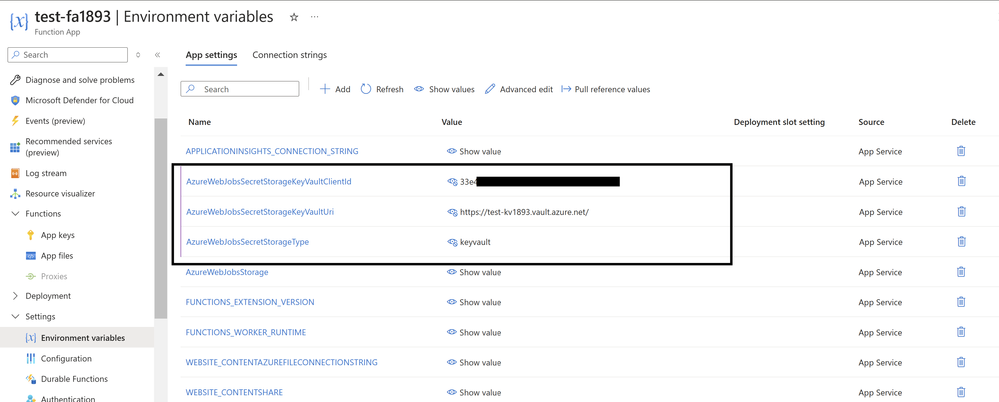
Task: Click the sidebar scroll up arrow
Action: pos(161,75)
